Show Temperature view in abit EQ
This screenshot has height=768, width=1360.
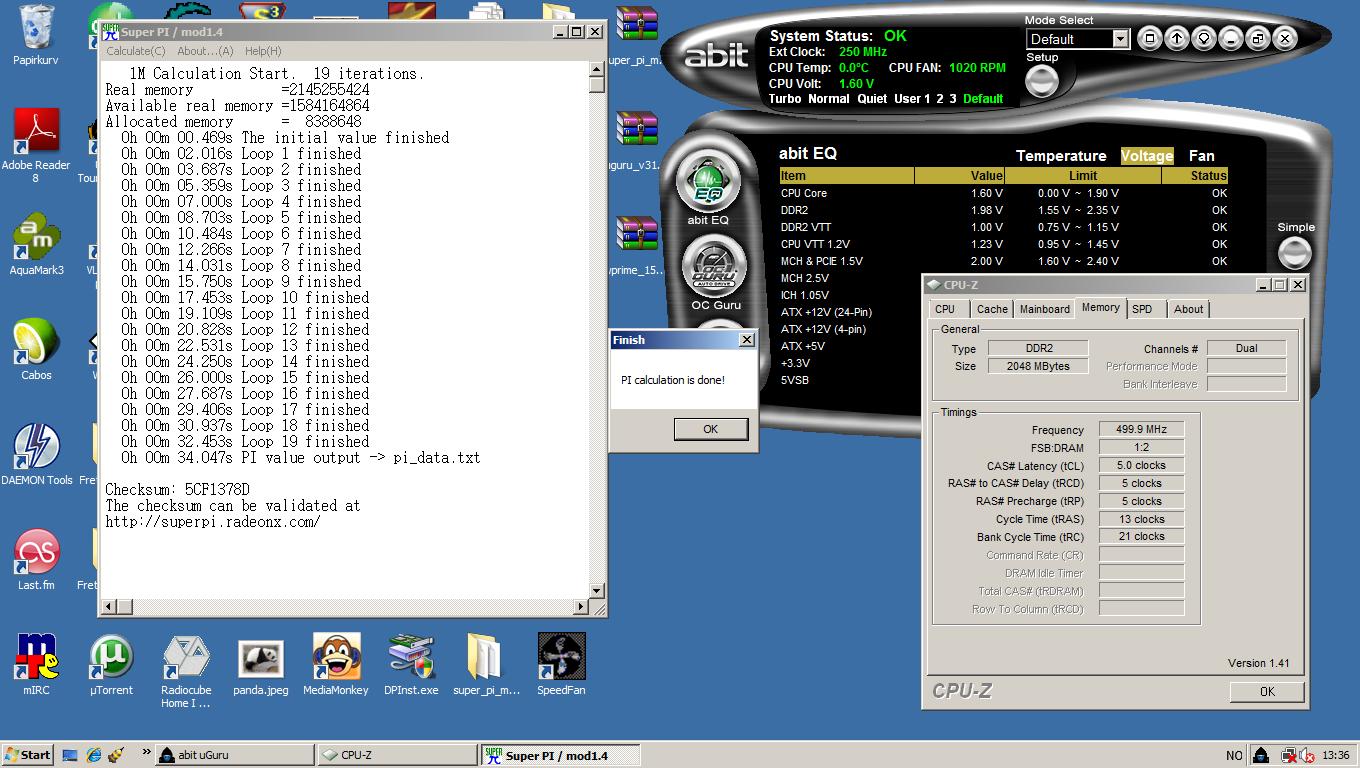coord(1061,156)
